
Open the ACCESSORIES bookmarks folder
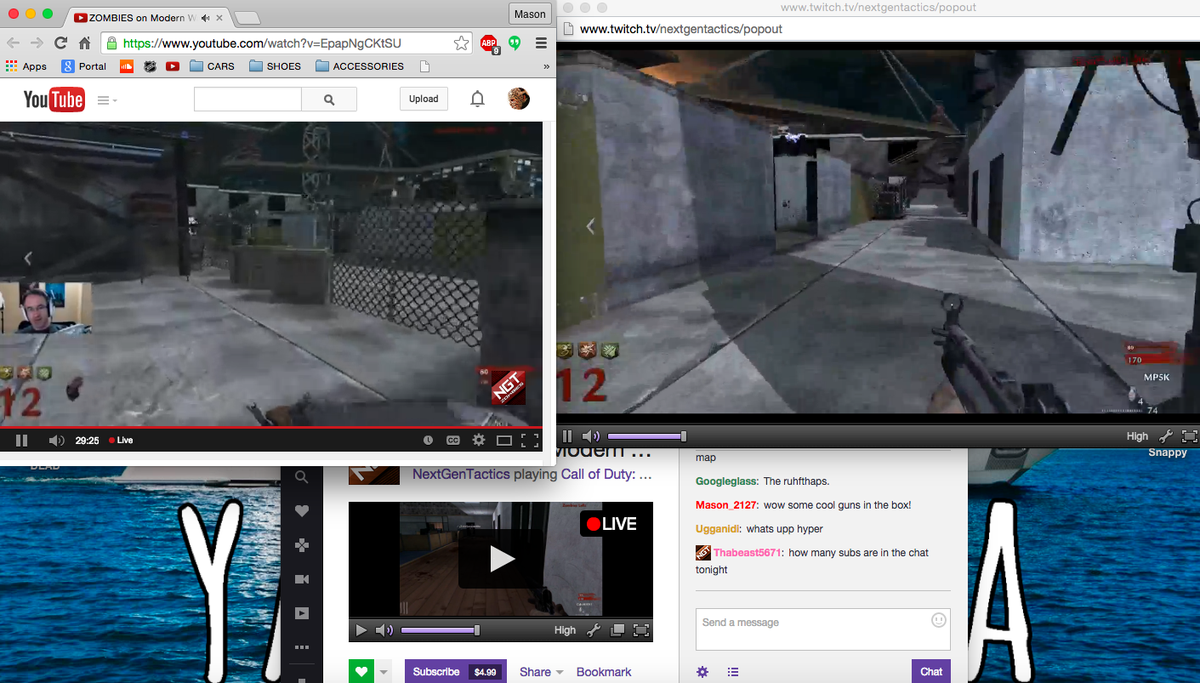[360, 66]
